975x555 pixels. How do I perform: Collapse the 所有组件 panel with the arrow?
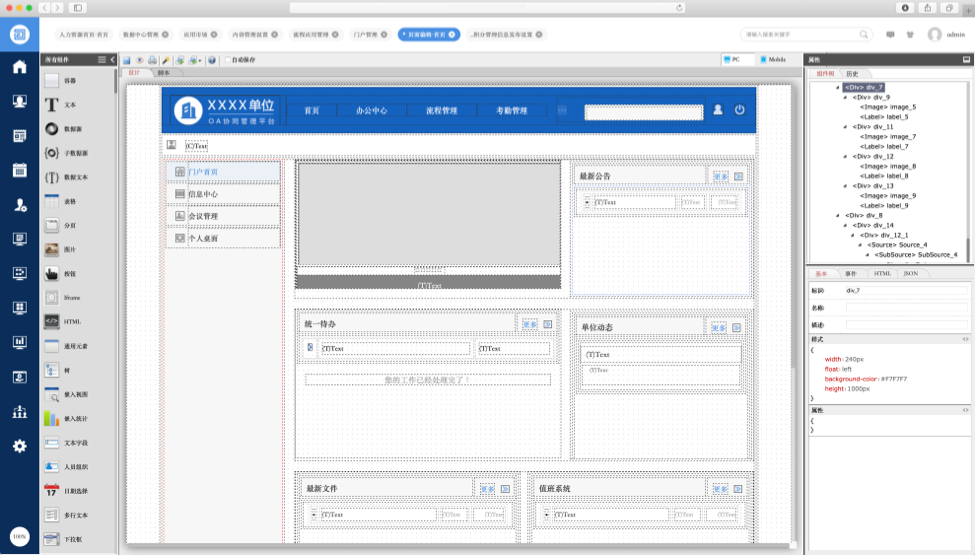[111, 60]
